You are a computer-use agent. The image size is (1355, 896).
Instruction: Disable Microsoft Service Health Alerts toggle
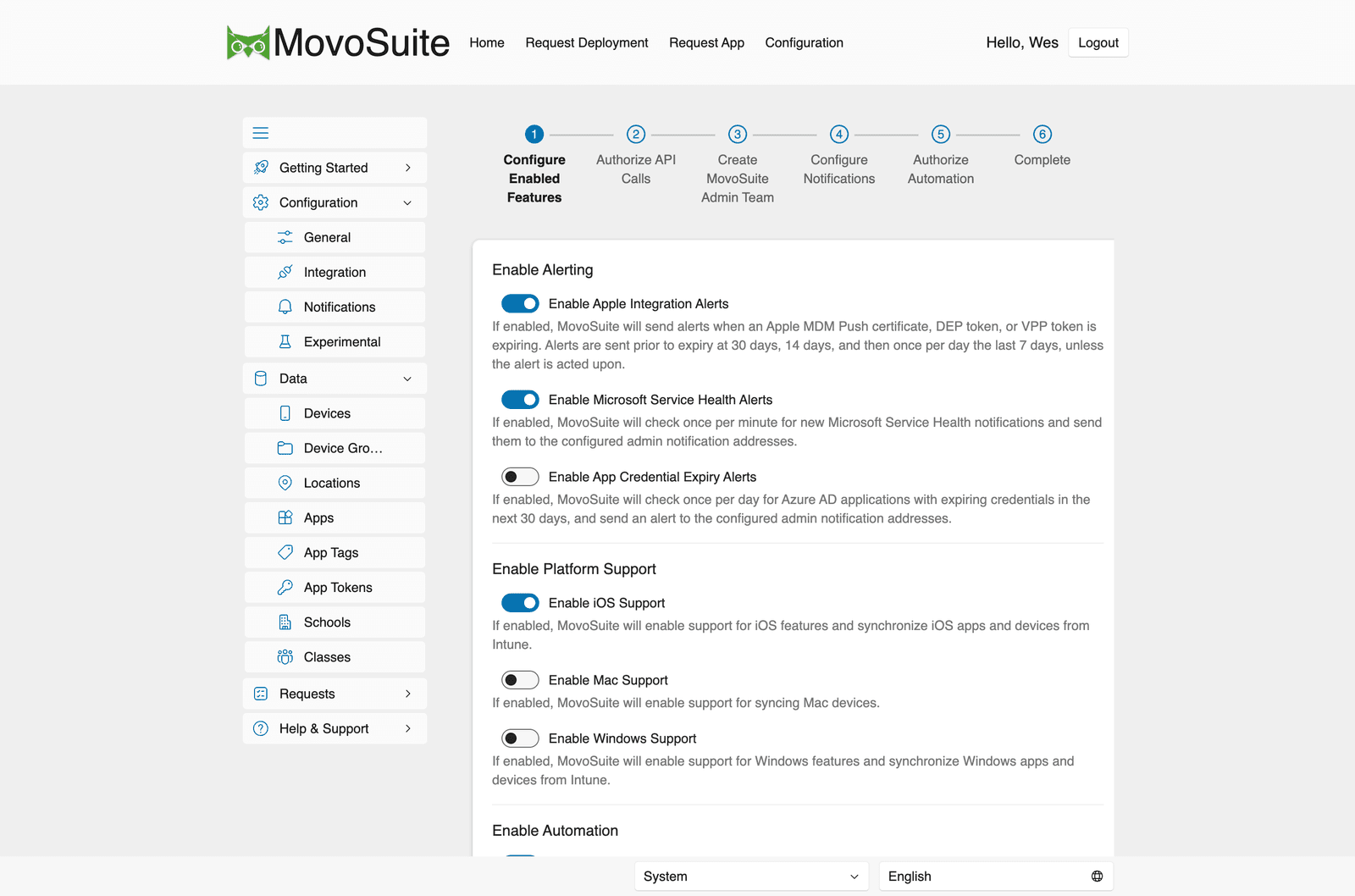coord(520,399)
